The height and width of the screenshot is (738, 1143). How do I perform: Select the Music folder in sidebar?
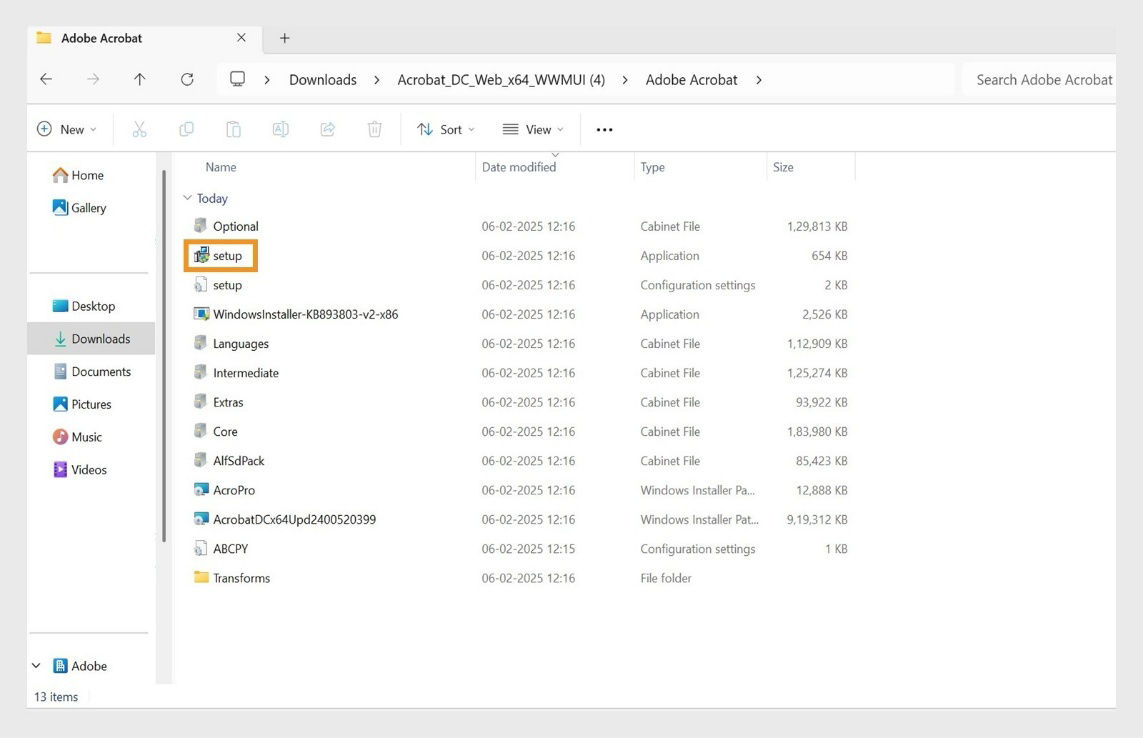coord(84,437)
